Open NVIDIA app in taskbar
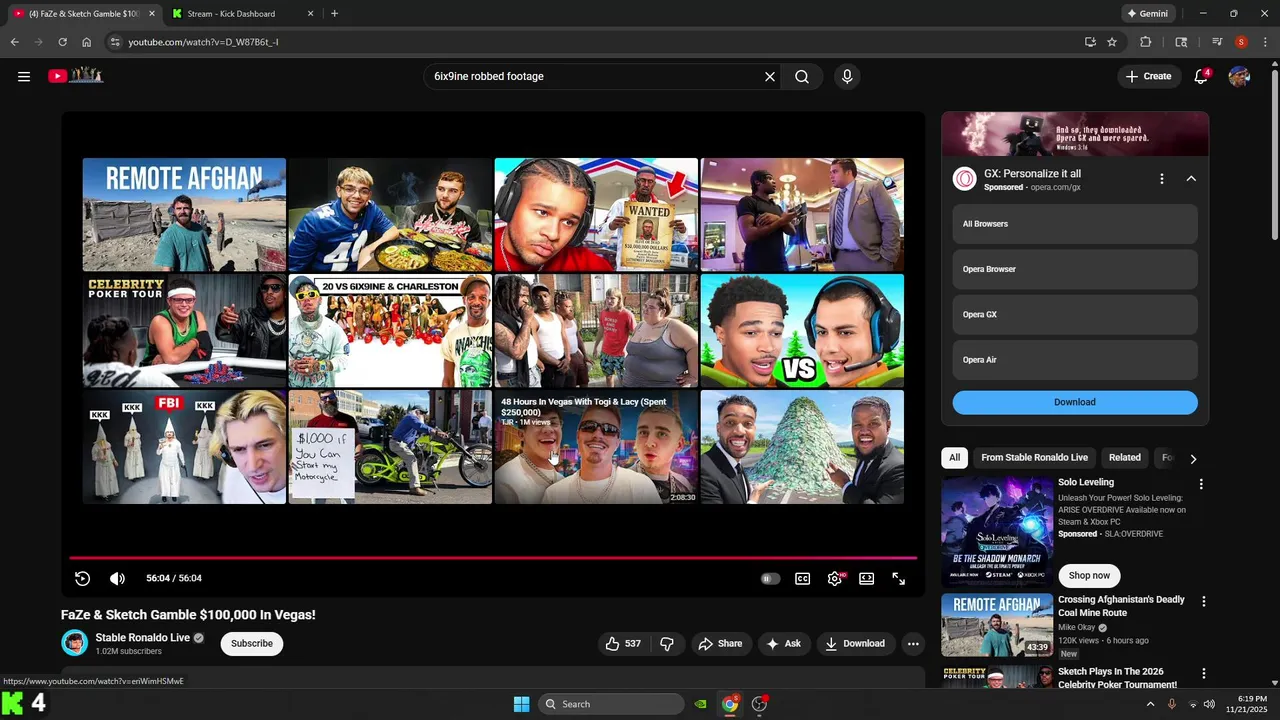The width and height of the screenshot is (1280, 720). click(701, 704)
